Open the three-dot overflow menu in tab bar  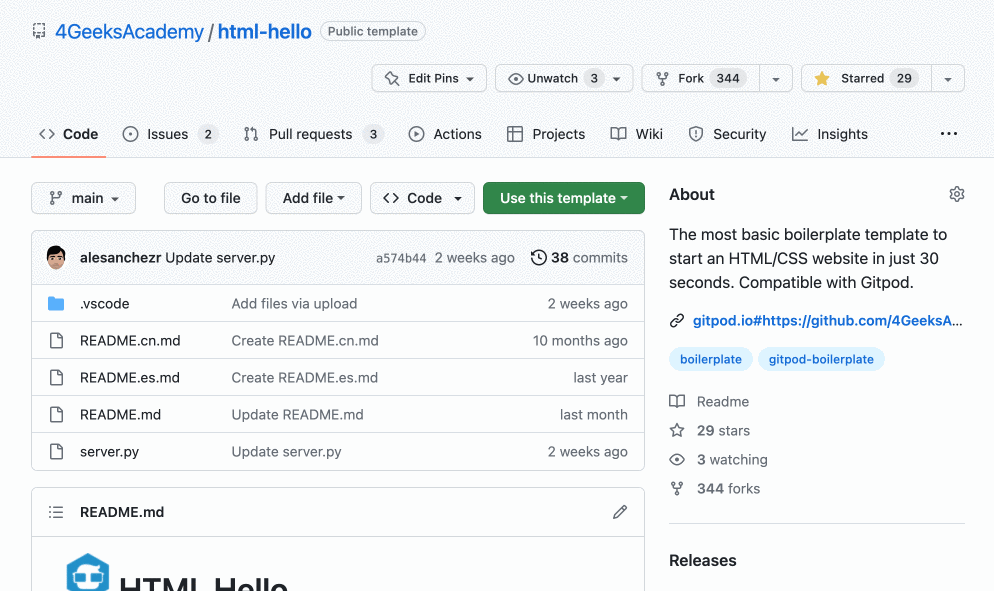[x=948, y=134]
